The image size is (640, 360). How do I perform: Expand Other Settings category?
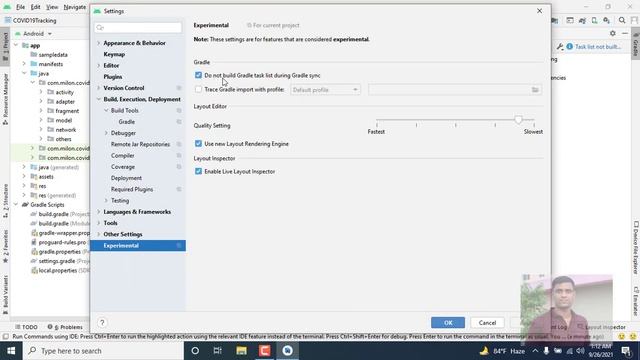[x=99, y=234]
